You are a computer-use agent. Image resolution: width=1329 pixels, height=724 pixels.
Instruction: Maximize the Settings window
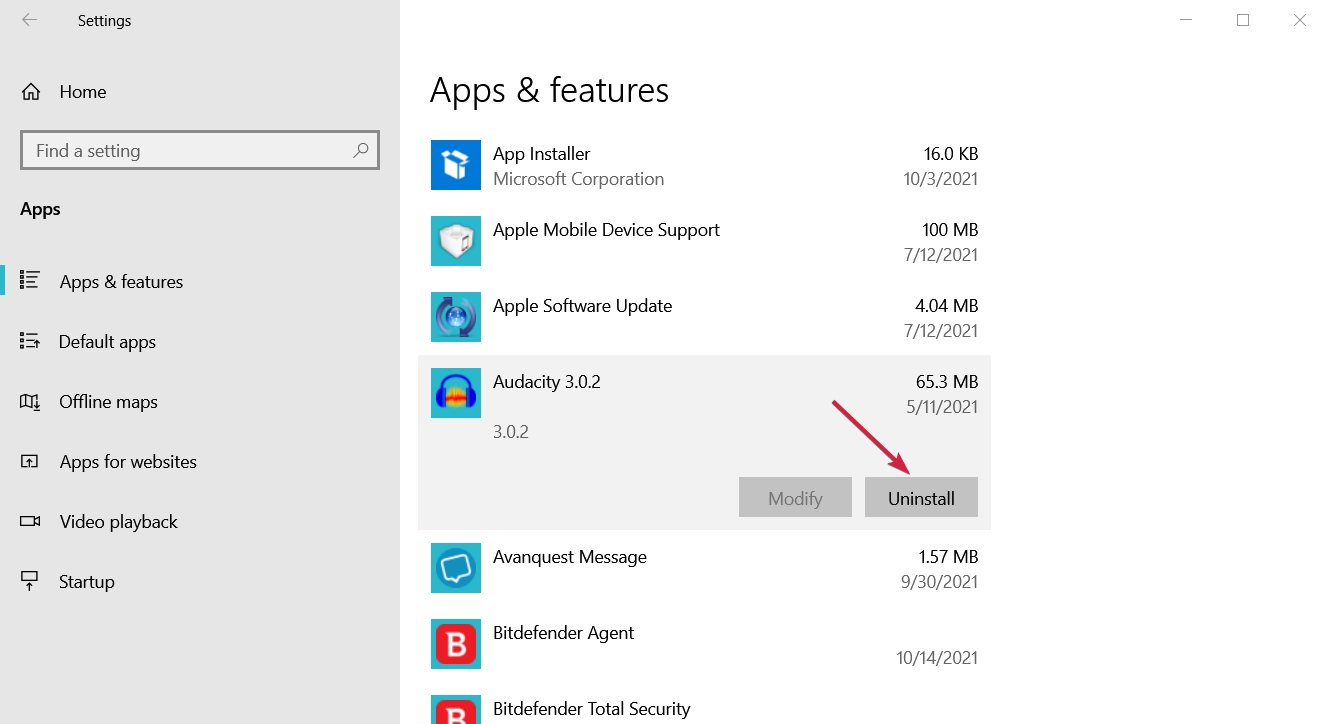(1243, 20)
